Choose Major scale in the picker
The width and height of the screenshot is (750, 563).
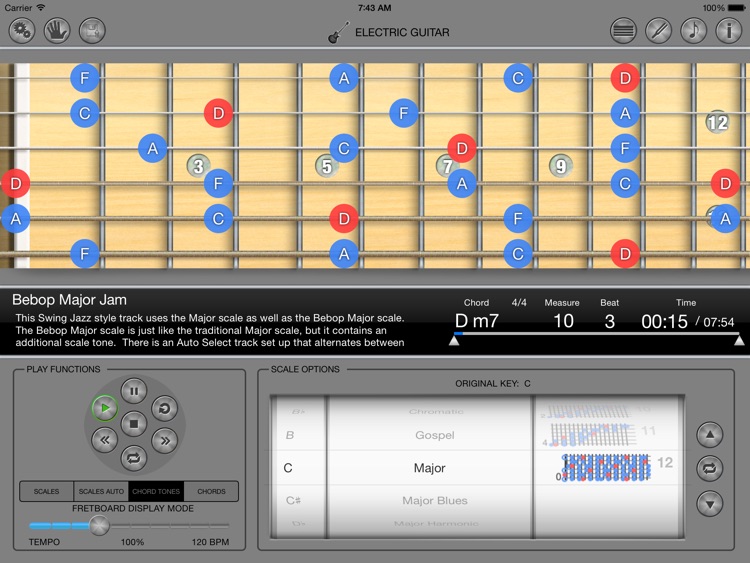point(430,468)
